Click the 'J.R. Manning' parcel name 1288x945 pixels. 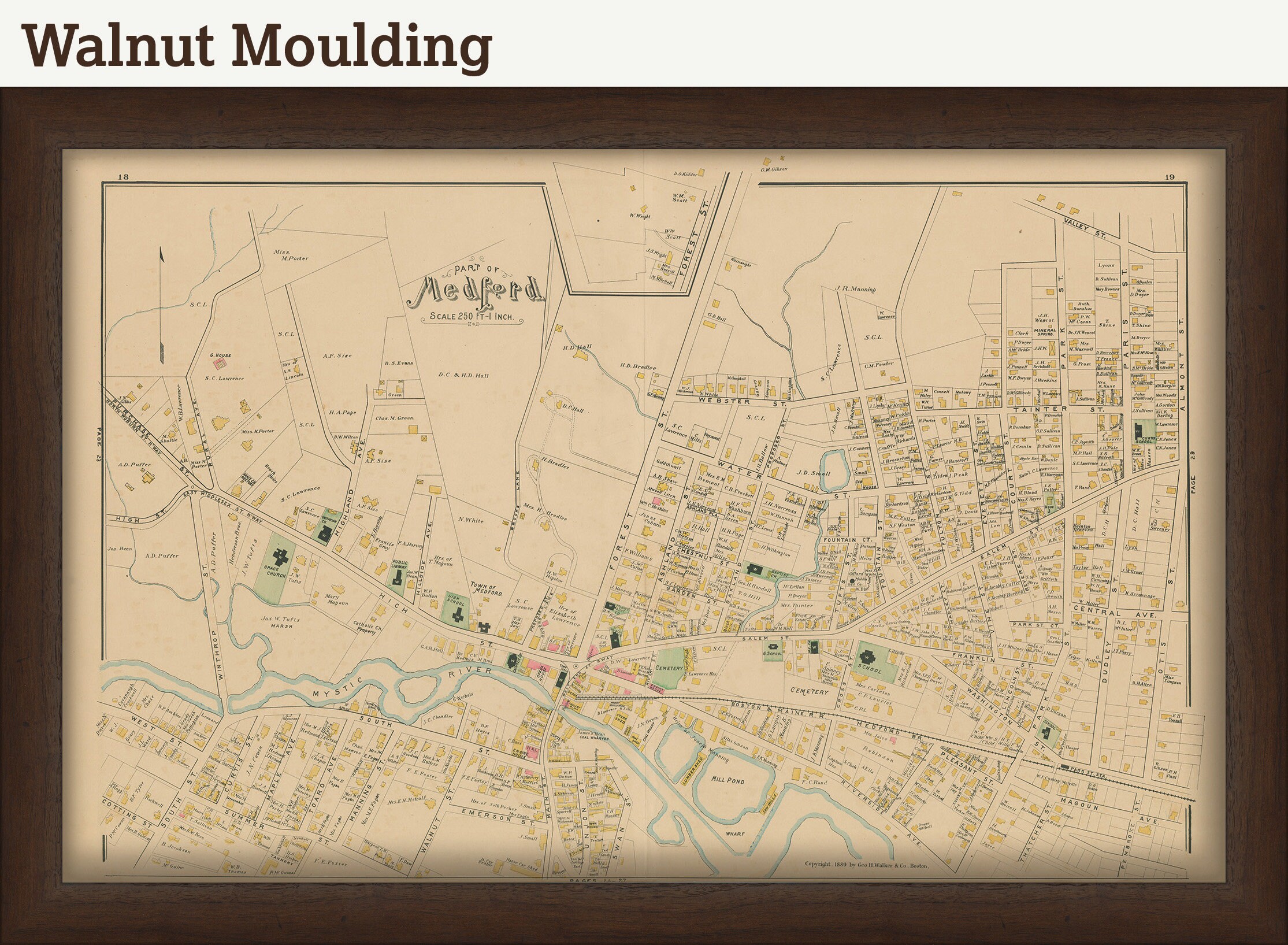point(855,288)
